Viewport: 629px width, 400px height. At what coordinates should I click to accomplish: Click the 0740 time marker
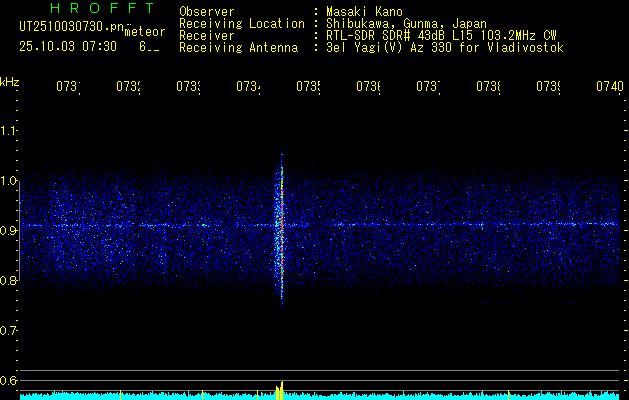tap(609, 87)
